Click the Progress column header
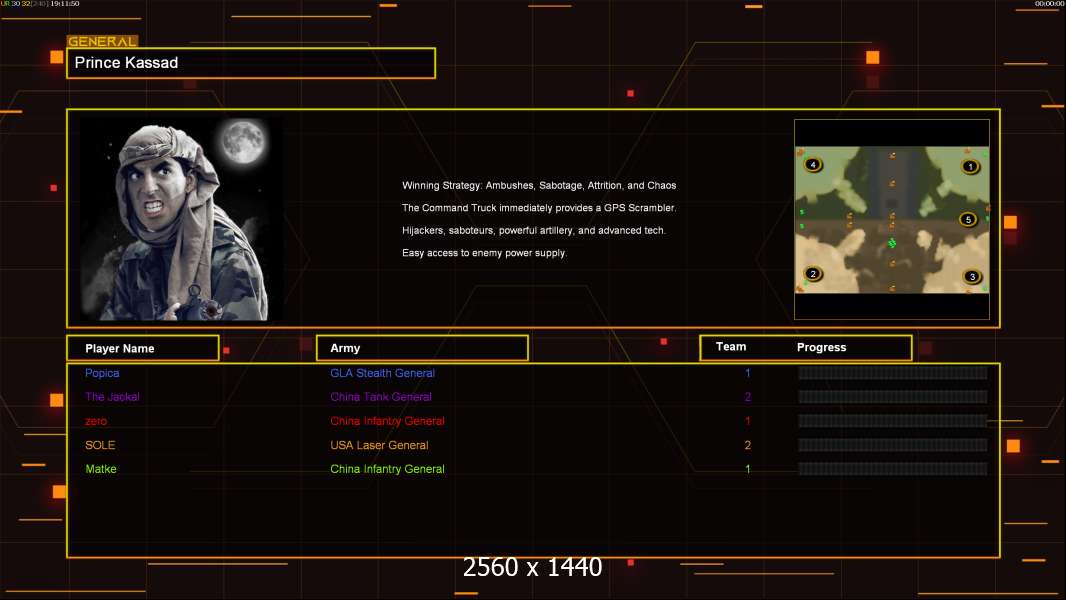1066x600 pixels. tap(821, 347)
